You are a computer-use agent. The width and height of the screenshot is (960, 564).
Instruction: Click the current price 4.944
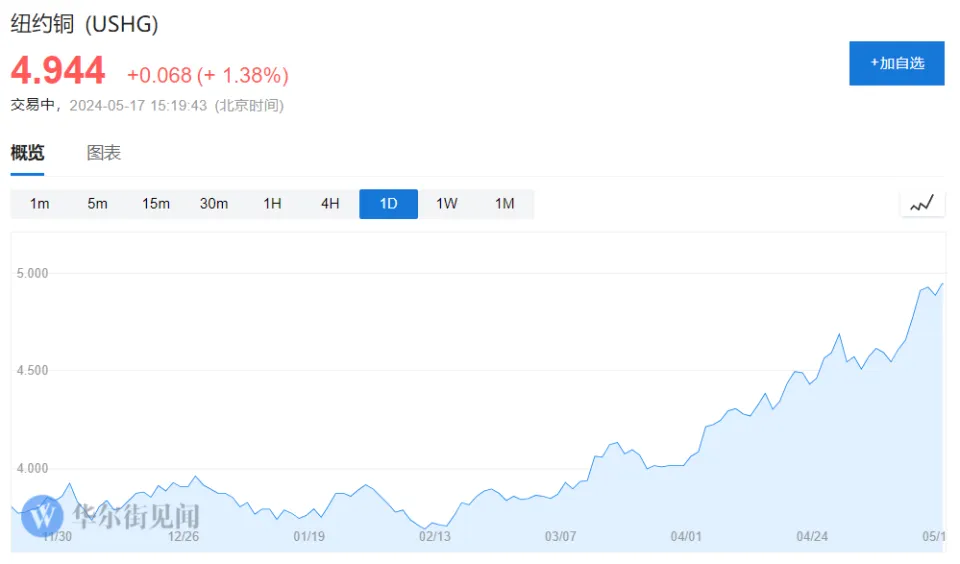click(x=58, y=71)
